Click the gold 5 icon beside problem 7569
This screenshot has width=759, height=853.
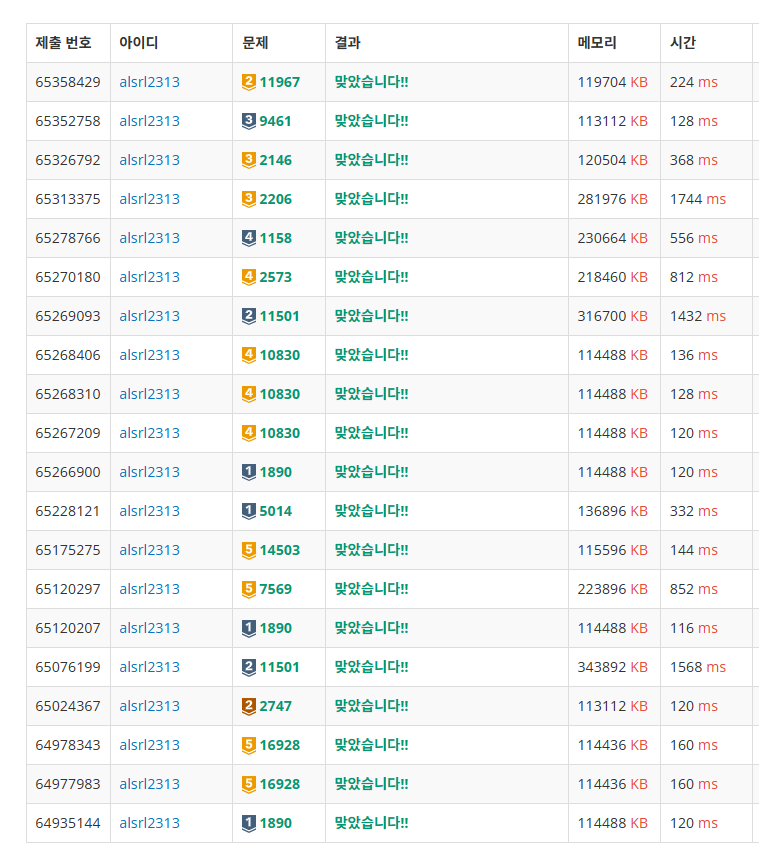tap(249, 589)
